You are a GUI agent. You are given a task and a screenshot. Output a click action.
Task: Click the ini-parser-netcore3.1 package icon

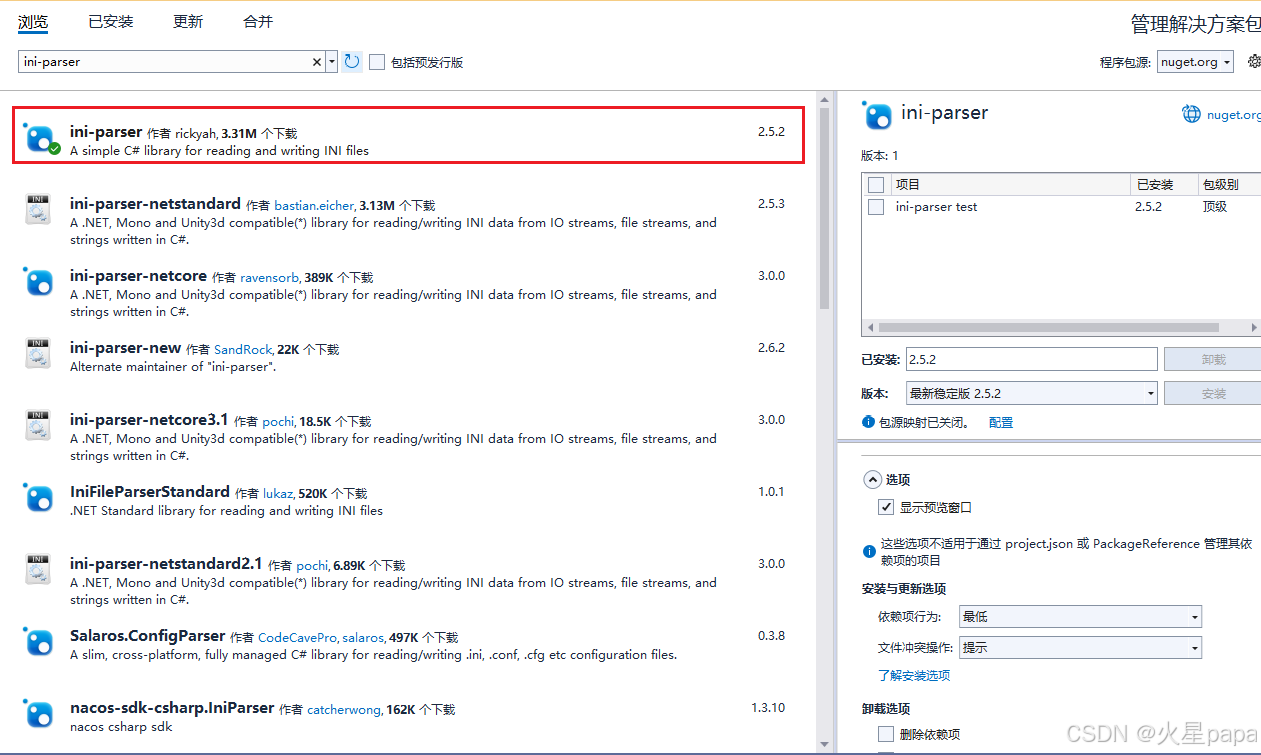coord(38,425)
